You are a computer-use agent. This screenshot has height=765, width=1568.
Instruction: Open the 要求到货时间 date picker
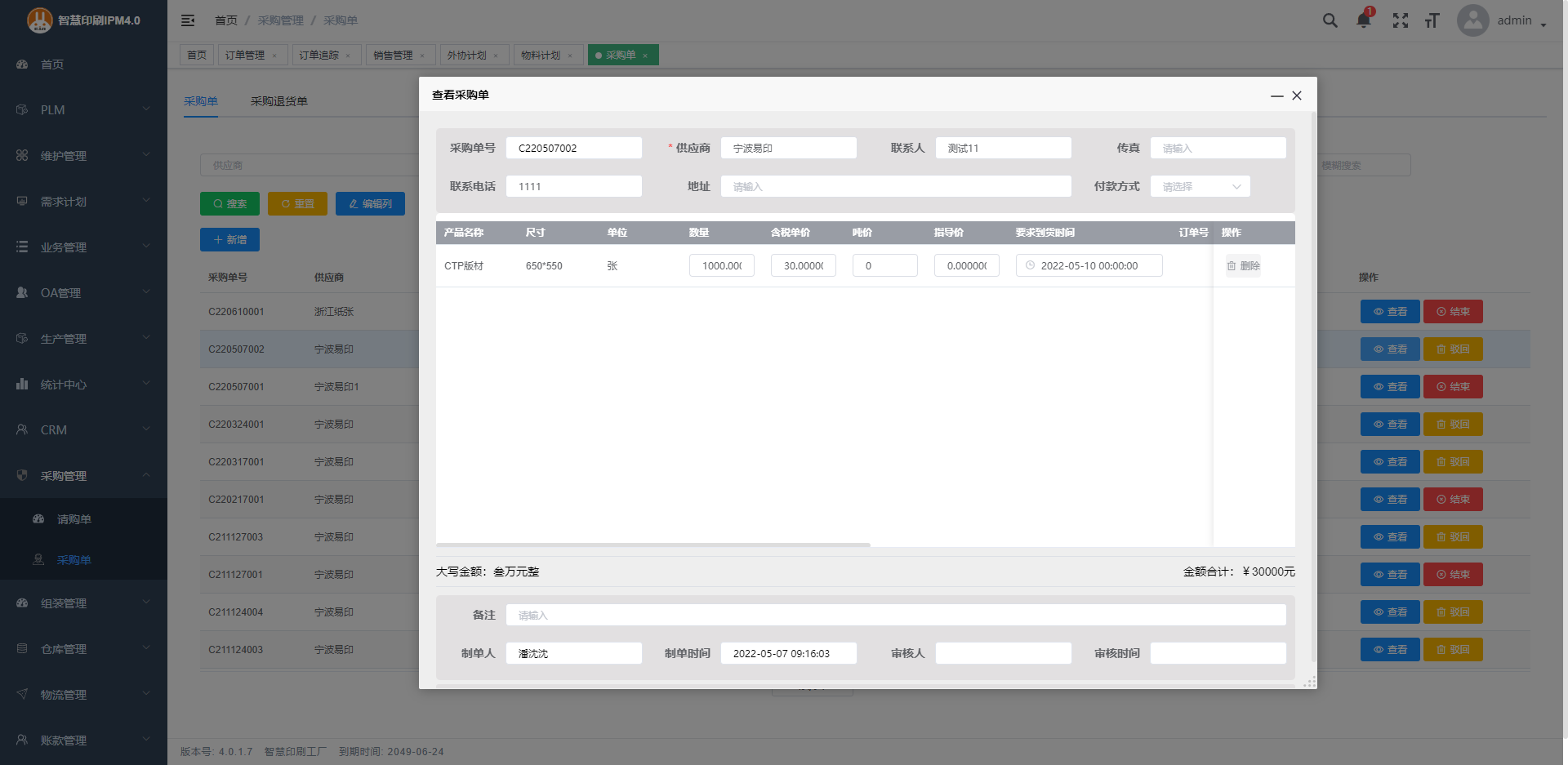point(1089,266)
